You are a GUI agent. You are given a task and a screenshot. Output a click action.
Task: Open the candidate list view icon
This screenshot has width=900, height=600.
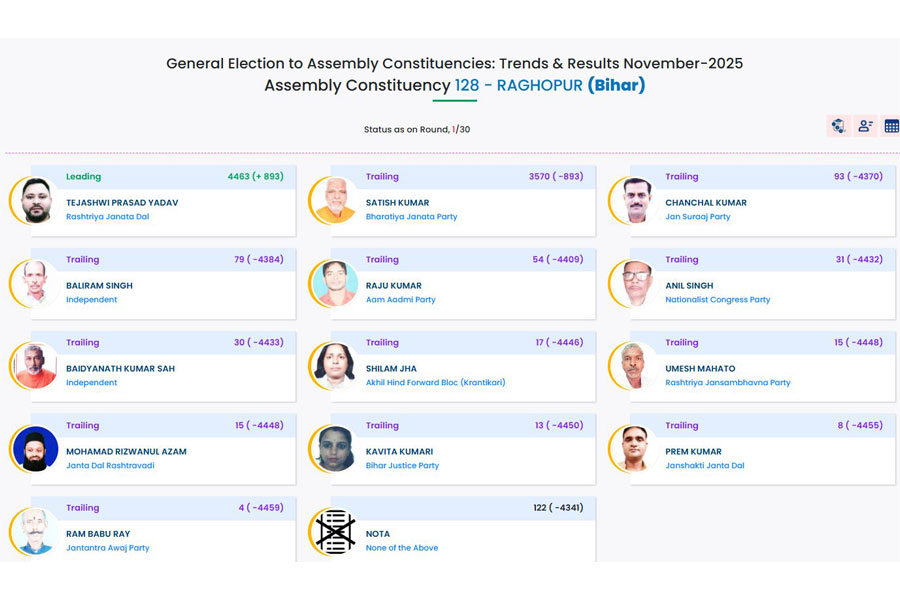865,126
